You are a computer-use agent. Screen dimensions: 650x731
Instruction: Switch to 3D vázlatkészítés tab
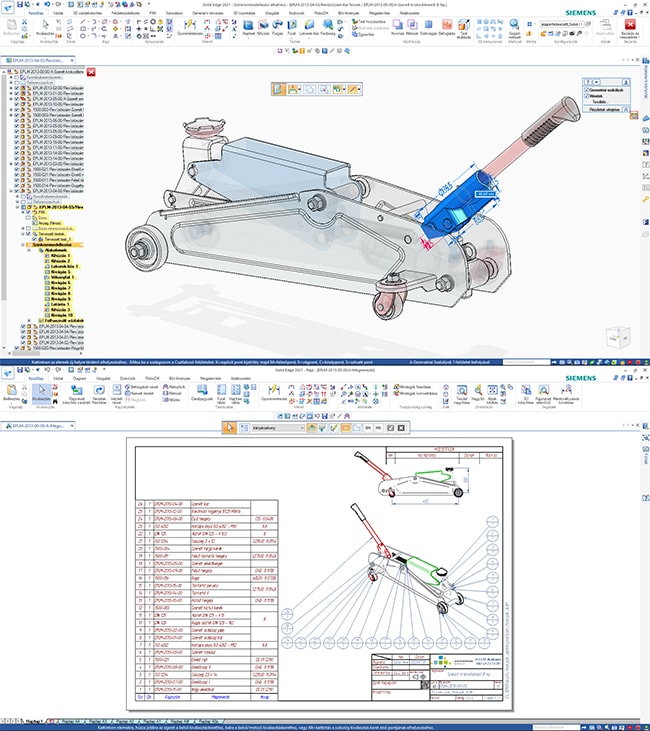pos(87,13)
